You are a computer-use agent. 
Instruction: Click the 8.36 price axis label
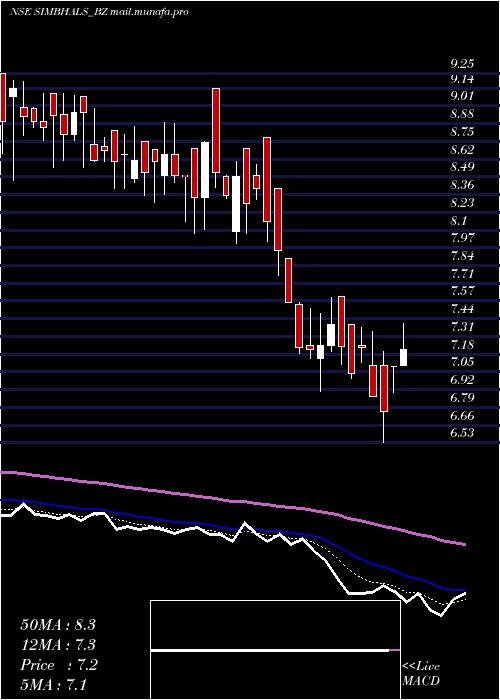pyautogui.click(x=462, y=185)
